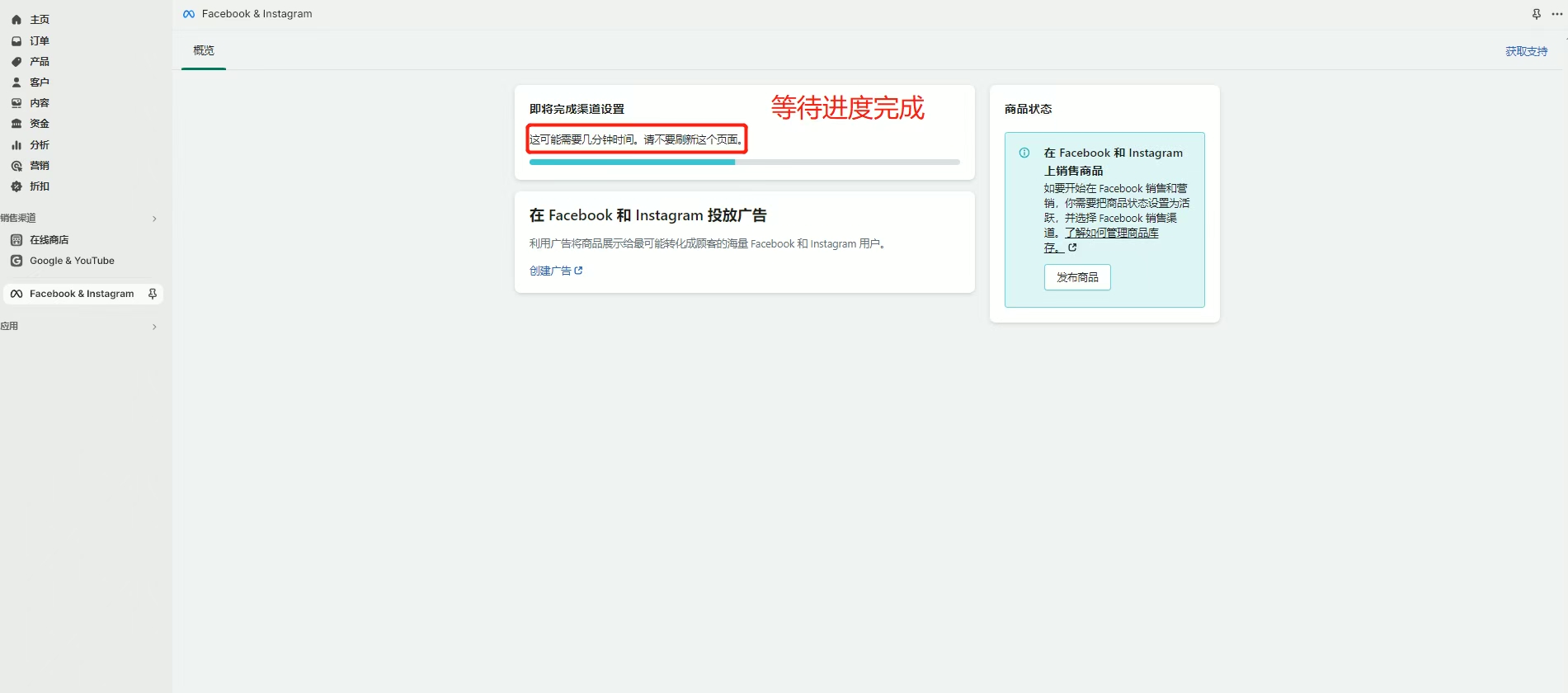The height and width of the screenshot is (693, 1568).
Task: Click the 应用 section label
Action: point(9,326)
